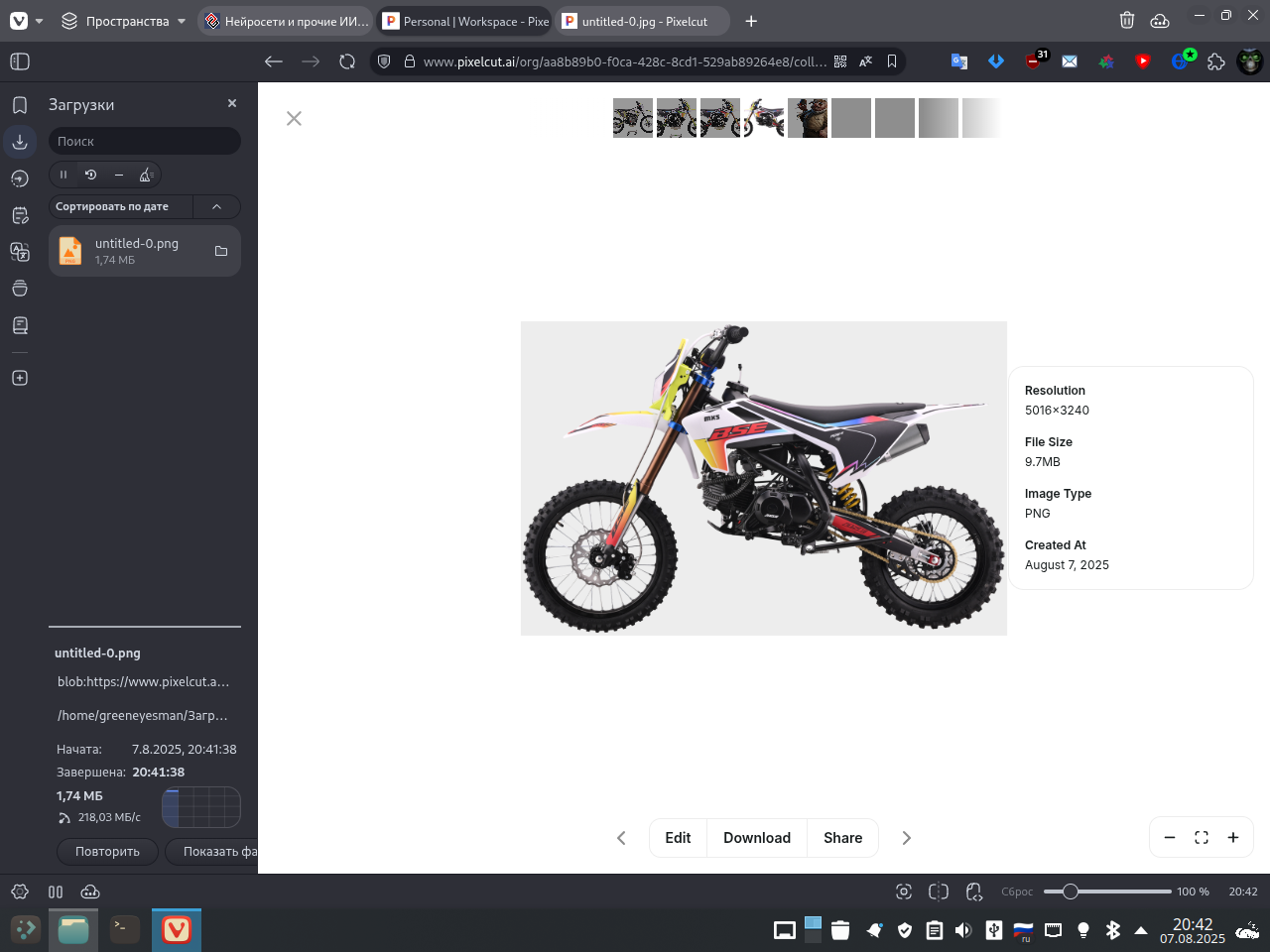Viewport: 1270px width, 952px height.
Task: Click the Download button
Action: point(756,838)
